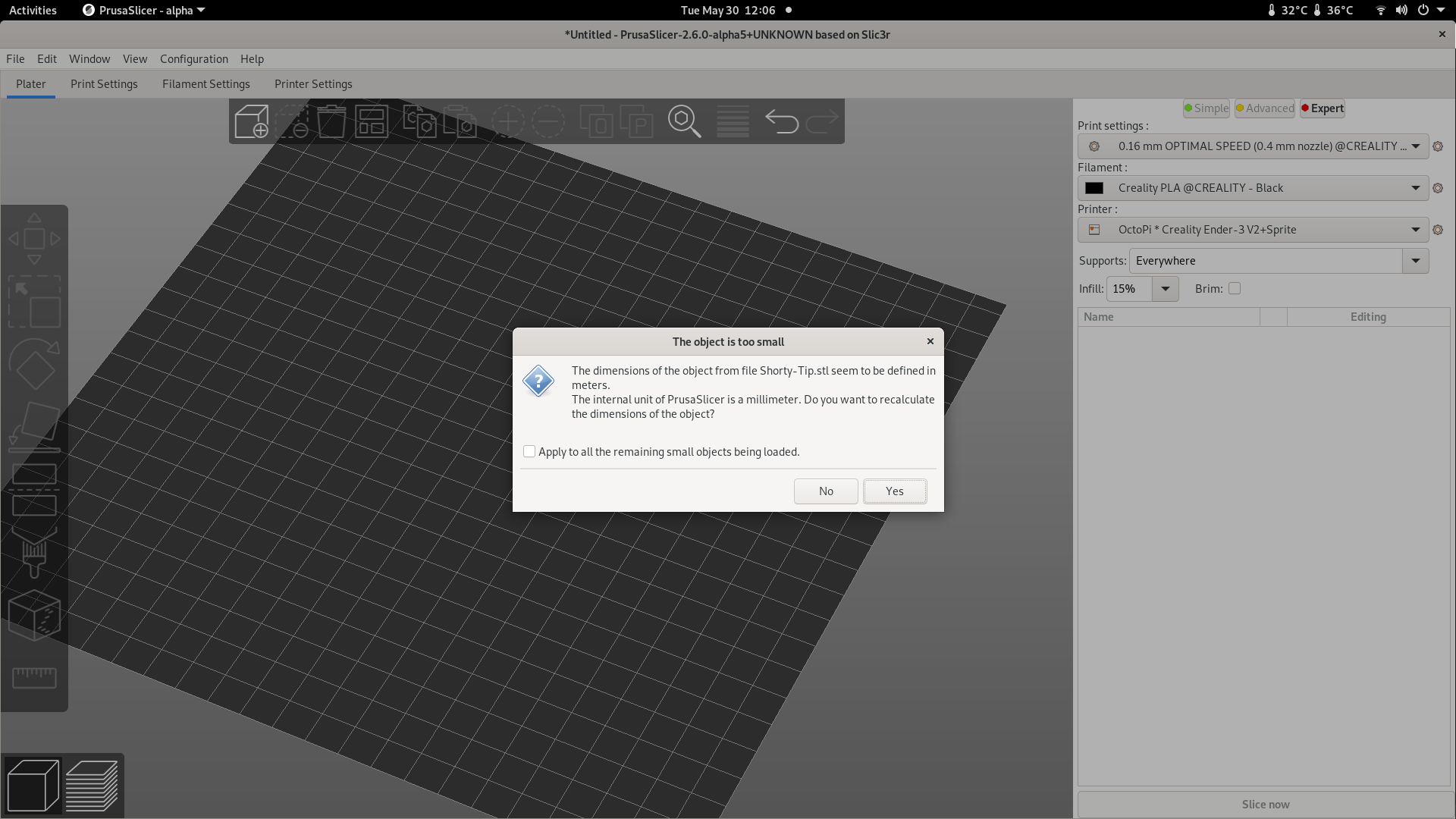Open the Search magnifier tool

coord(684,121)
